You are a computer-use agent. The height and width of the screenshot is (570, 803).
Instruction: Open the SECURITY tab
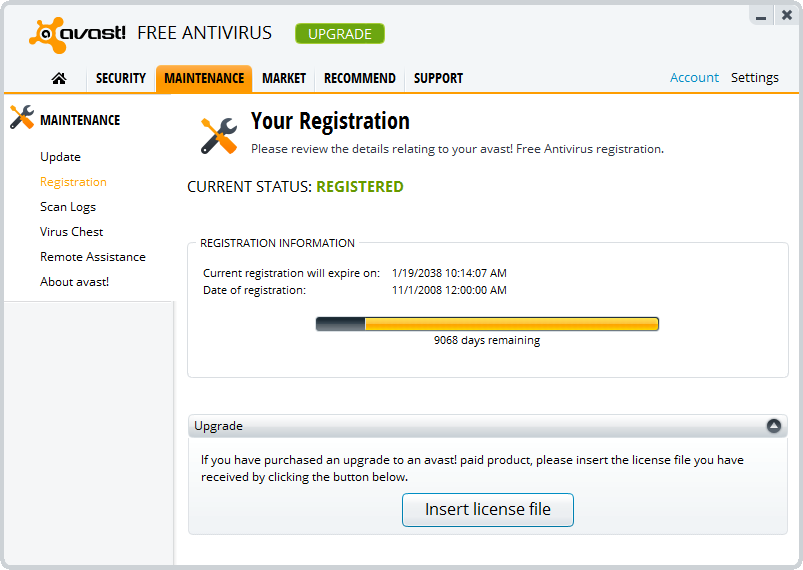pos(121,78)
